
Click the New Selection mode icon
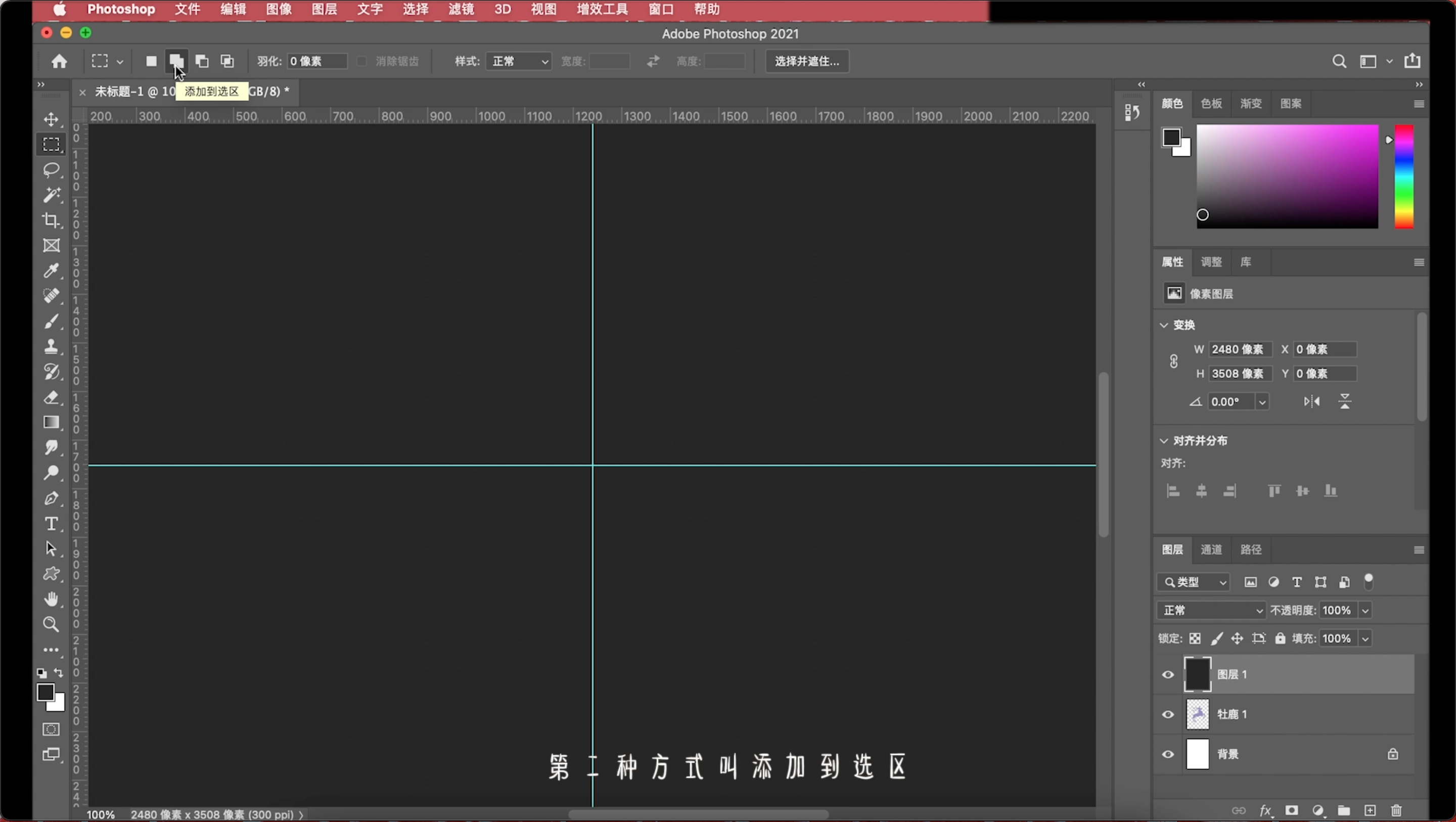click(x=151, y=61)
